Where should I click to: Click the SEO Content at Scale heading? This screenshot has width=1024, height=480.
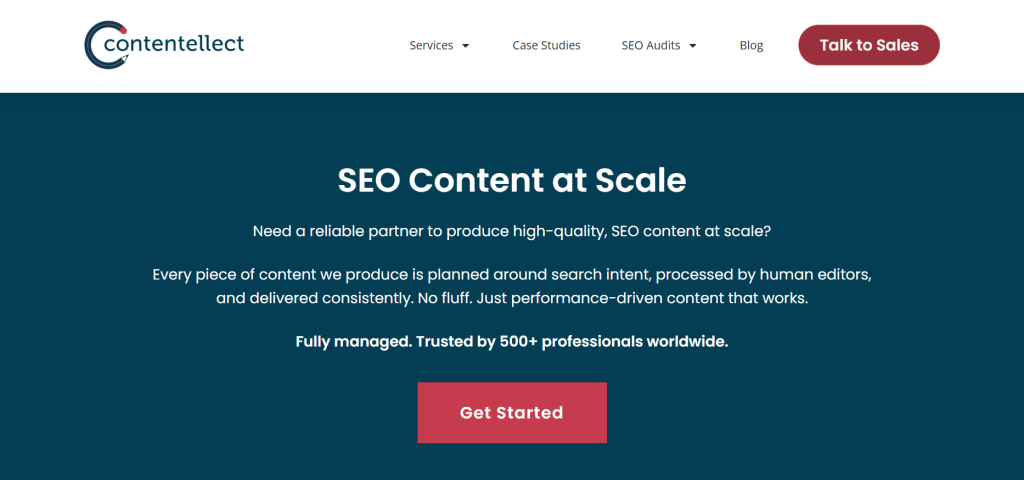[x=512, y=180]
